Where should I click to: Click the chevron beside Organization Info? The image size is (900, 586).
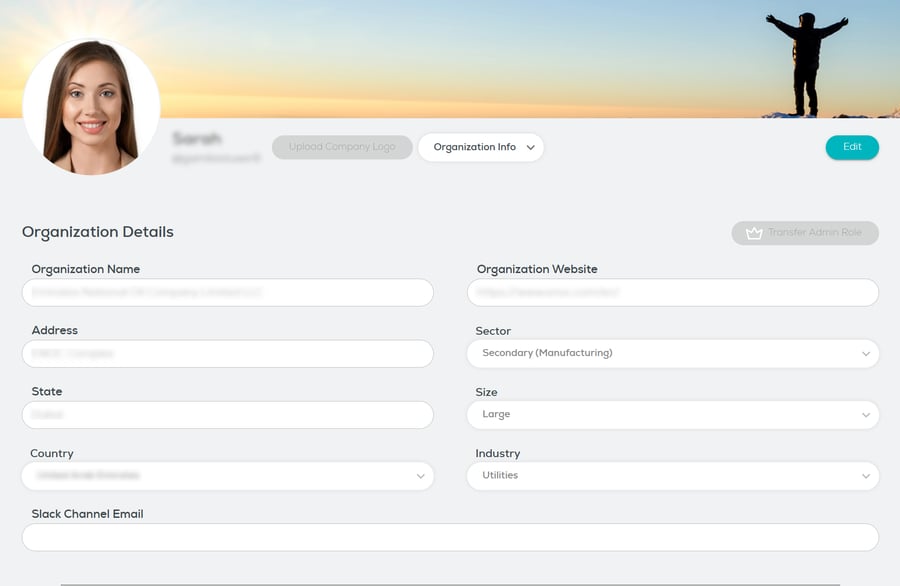pos(533,147)
